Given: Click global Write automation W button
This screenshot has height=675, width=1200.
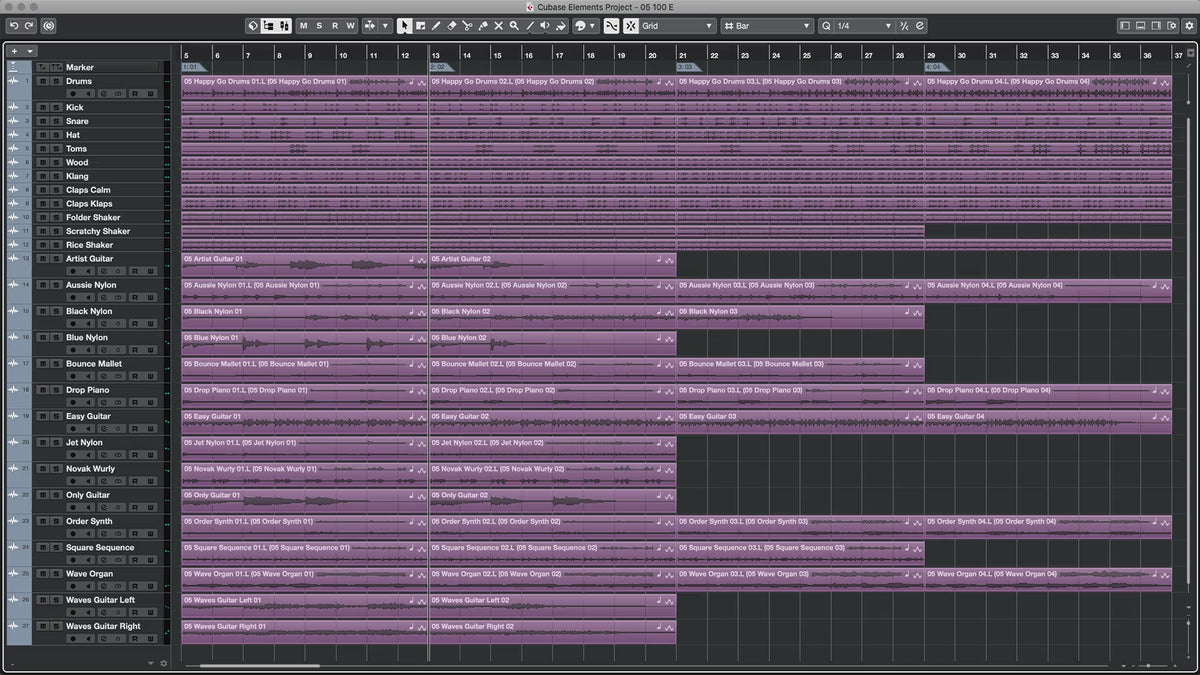Looking at the screenshot, I should tap(350, 25).
